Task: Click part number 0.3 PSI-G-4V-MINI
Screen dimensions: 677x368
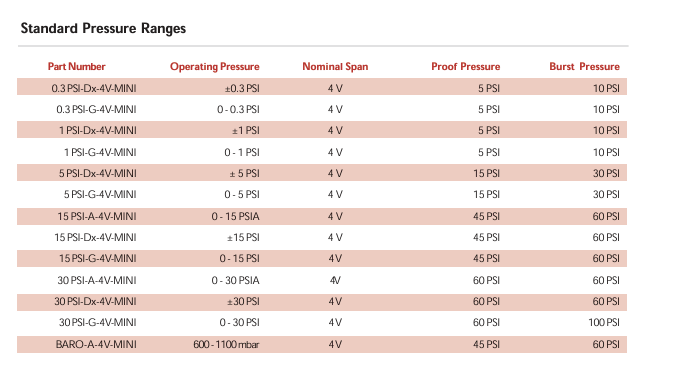Action: coord(96,109)
